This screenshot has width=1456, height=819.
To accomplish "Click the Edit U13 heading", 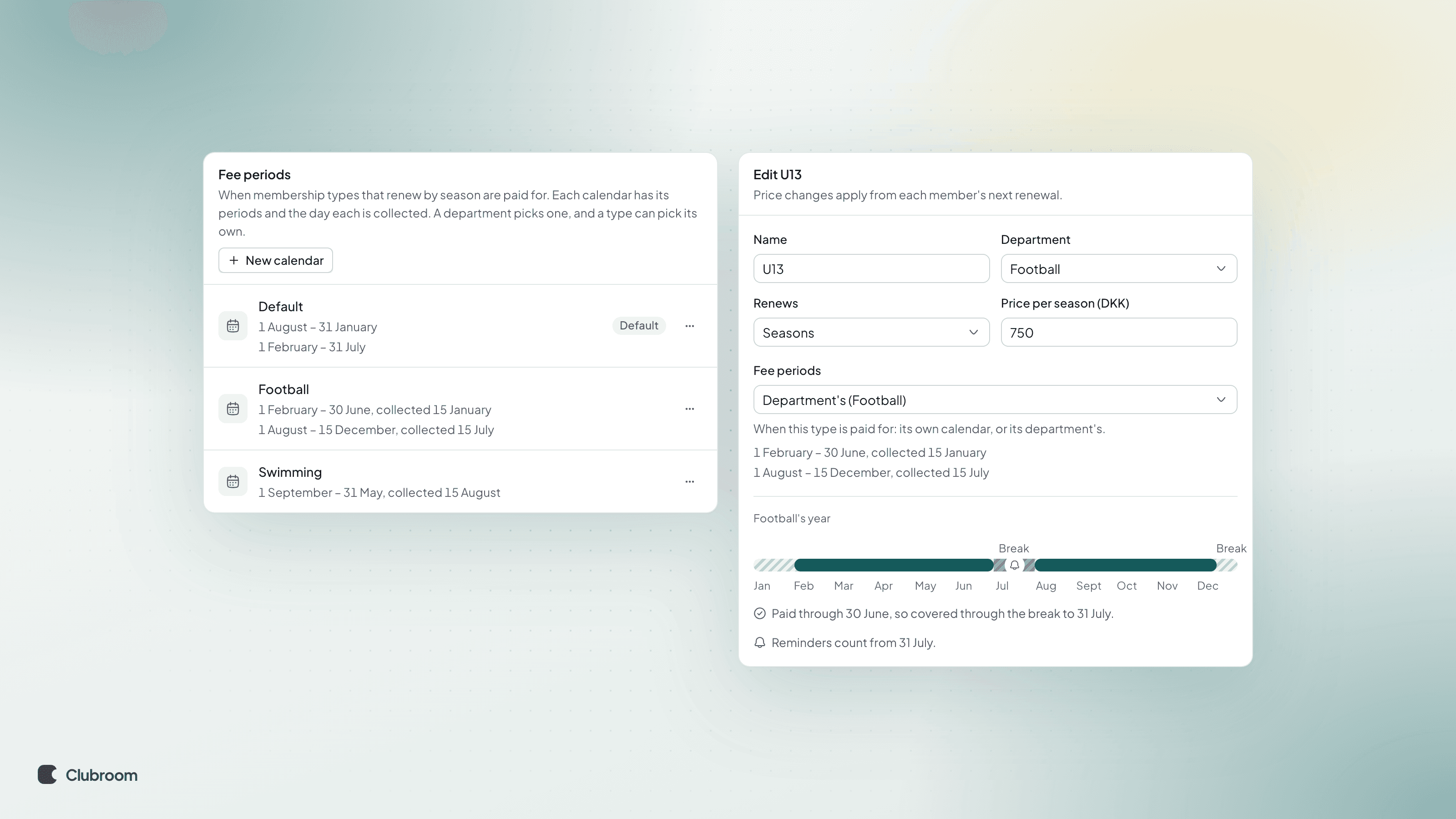I will (x=777, y=175).
